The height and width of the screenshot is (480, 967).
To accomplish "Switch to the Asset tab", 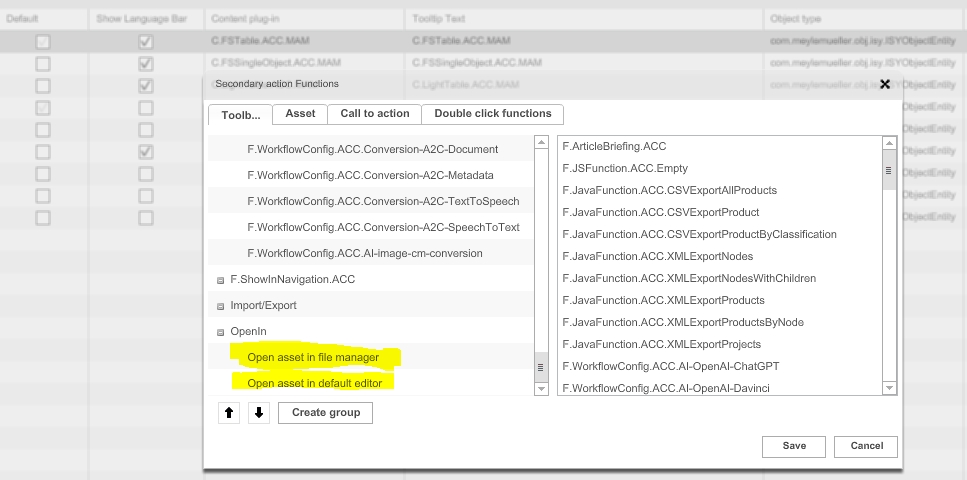I will (x=300, y=114).
